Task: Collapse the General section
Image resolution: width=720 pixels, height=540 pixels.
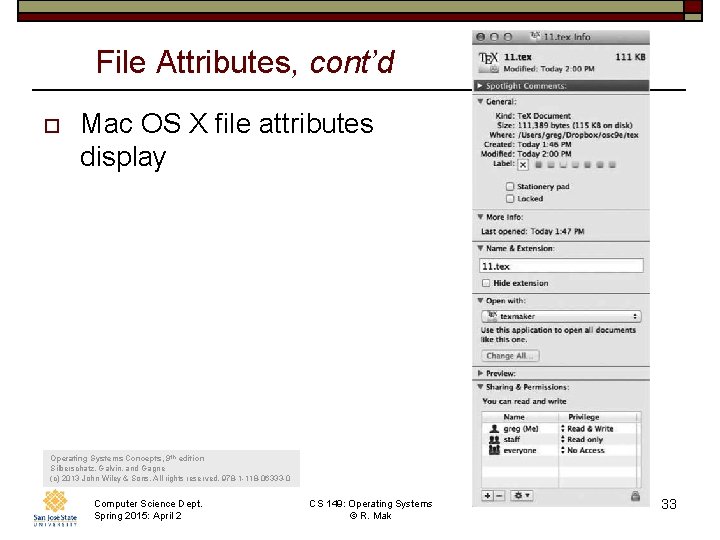Action: tap(480, 101)
